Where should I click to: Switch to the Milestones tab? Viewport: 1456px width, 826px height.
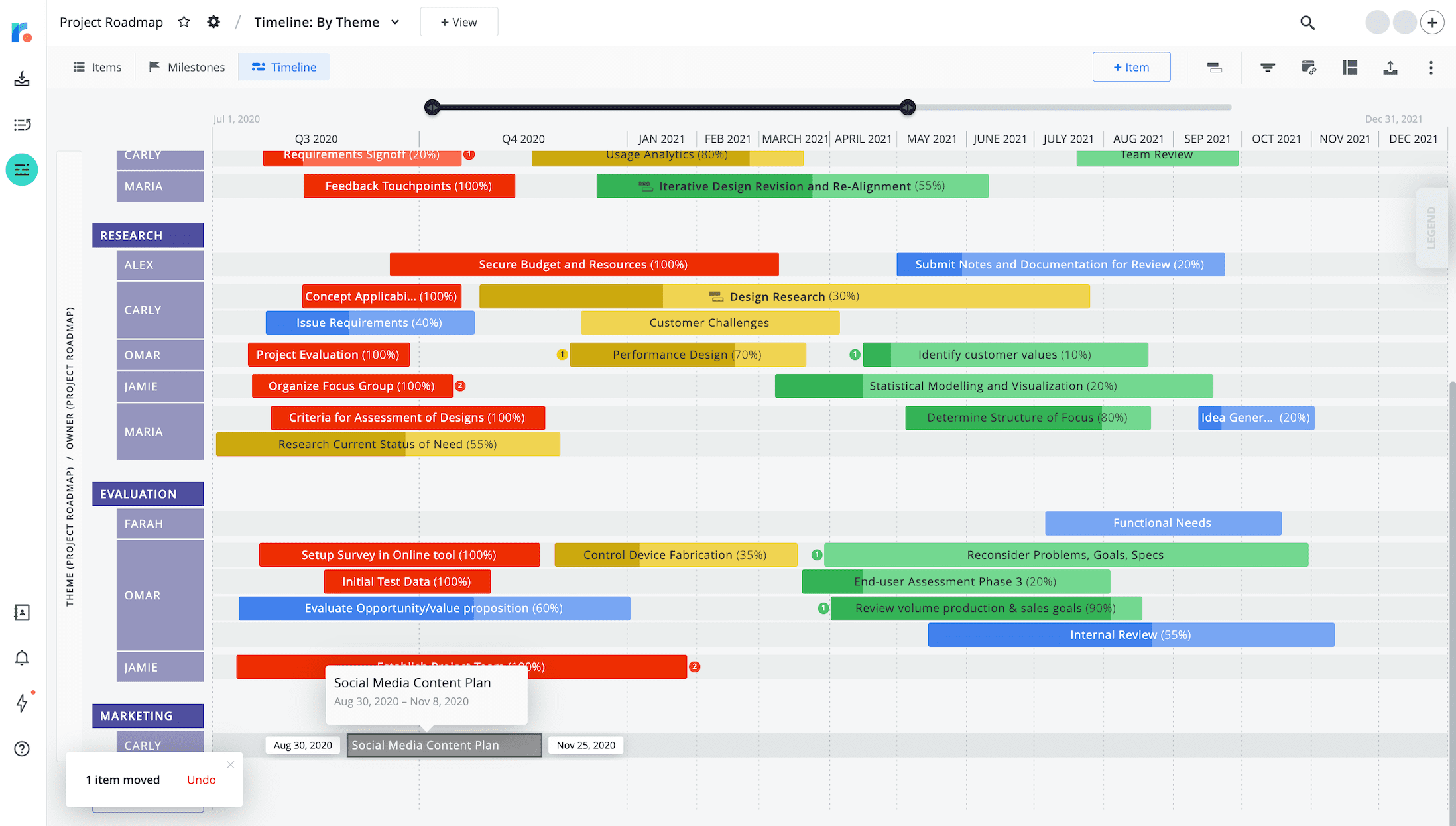pyautogui.click(x=187, y=66)
